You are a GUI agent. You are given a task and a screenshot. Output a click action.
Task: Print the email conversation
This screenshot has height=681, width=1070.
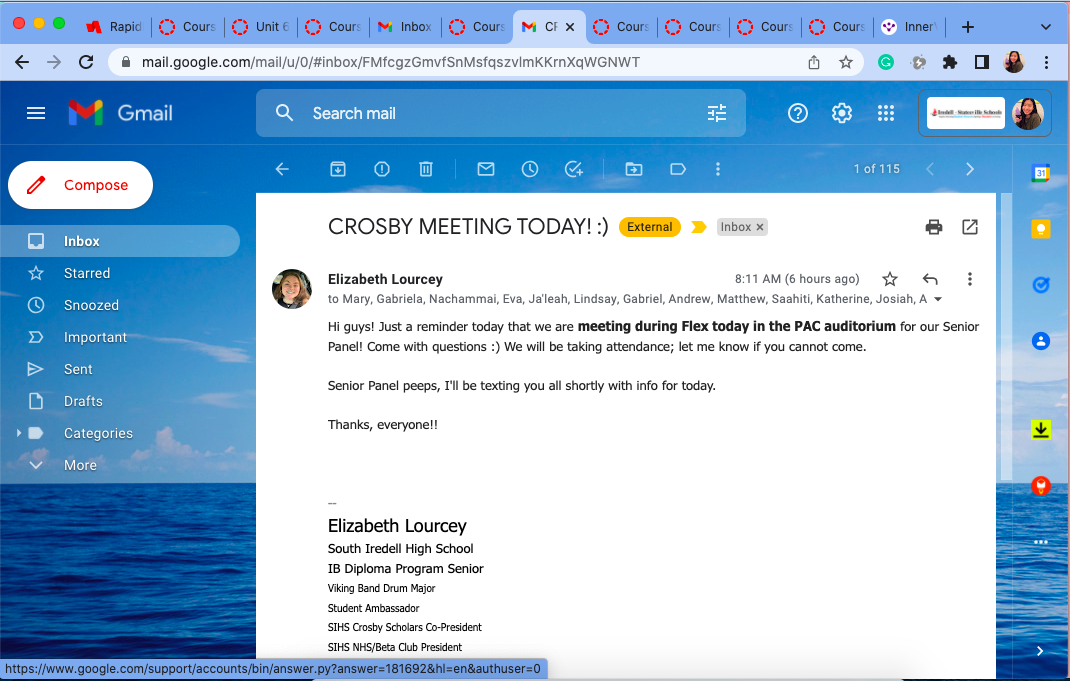(x=934, y=227)
